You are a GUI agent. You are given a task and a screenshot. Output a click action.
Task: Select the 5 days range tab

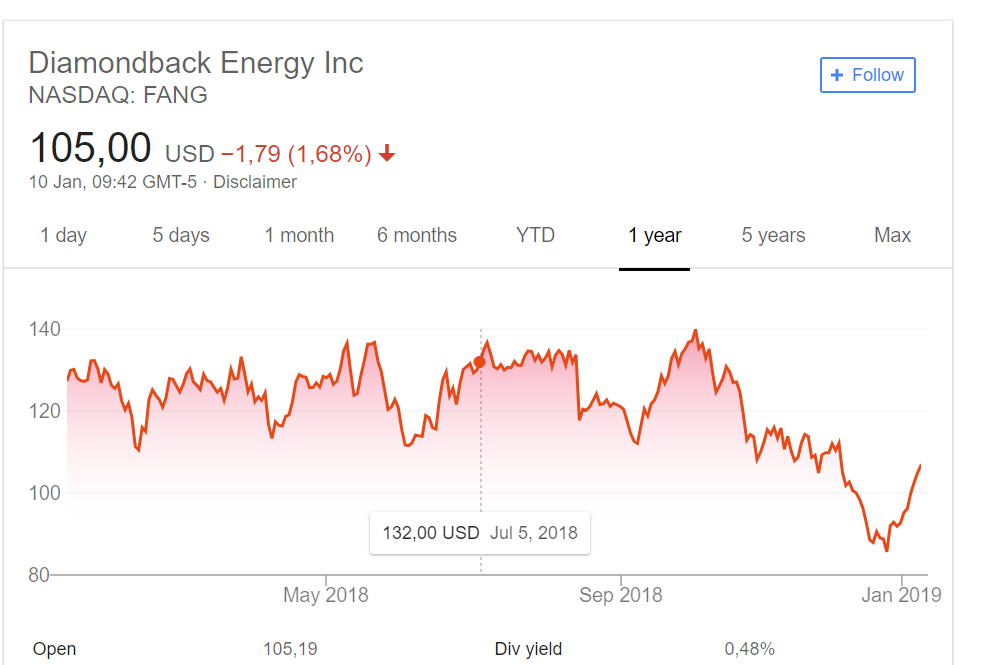(181, 235)
